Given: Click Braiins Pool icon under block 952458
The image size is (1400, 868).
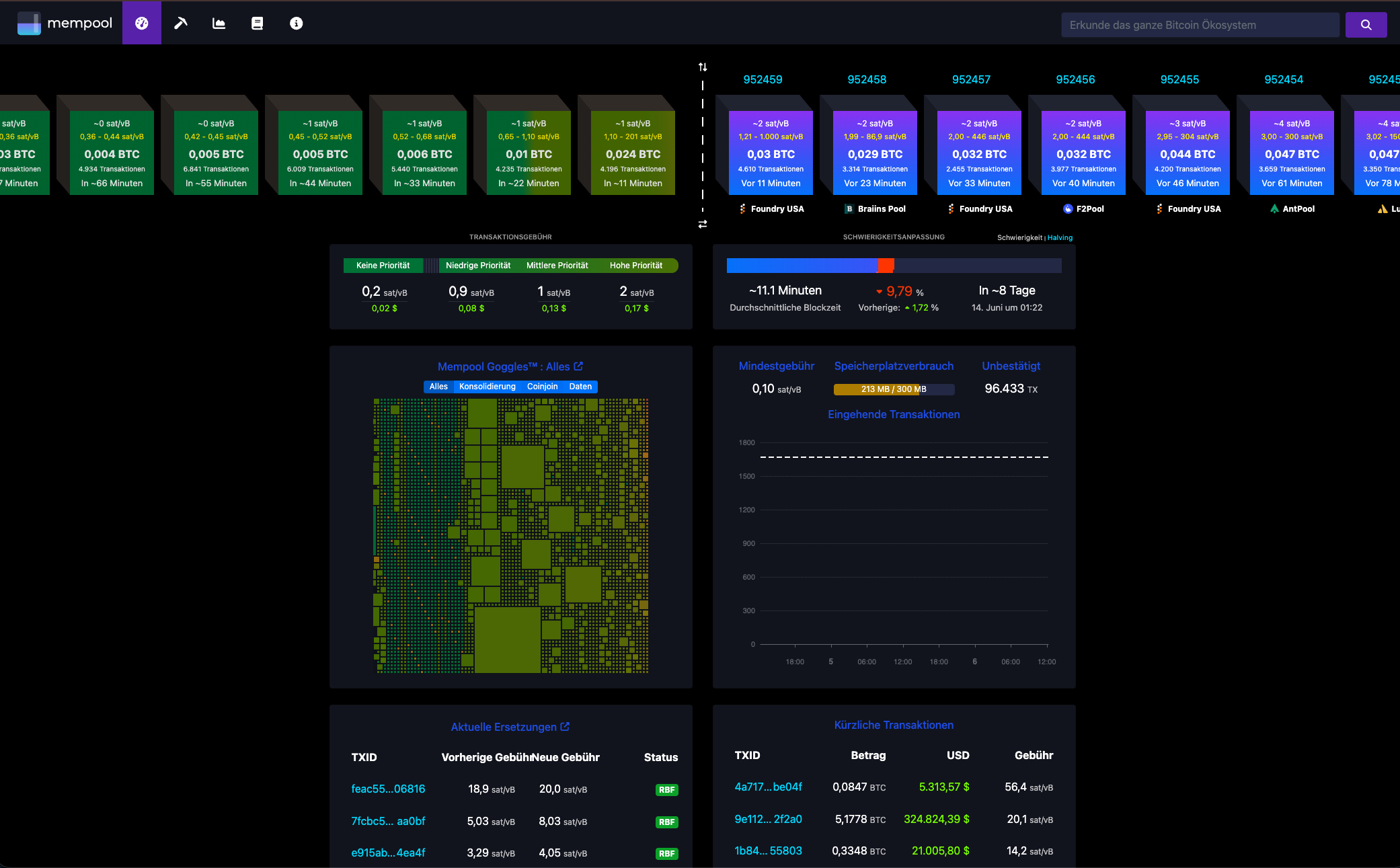Looking at the screenshot, I should click(x=849, y=208).
